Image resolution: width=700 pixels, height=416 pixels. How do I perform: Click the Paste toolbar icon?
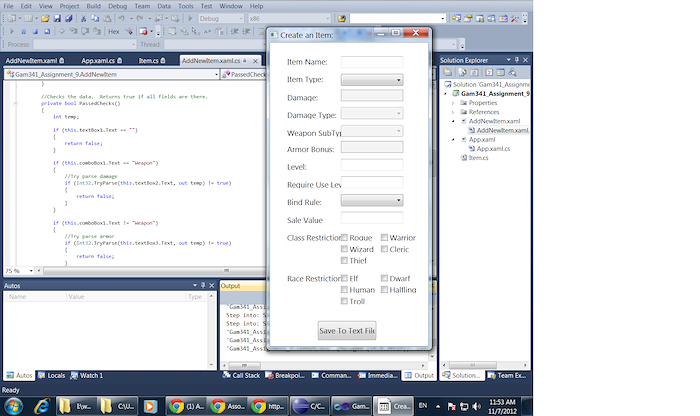coord(107,19)
